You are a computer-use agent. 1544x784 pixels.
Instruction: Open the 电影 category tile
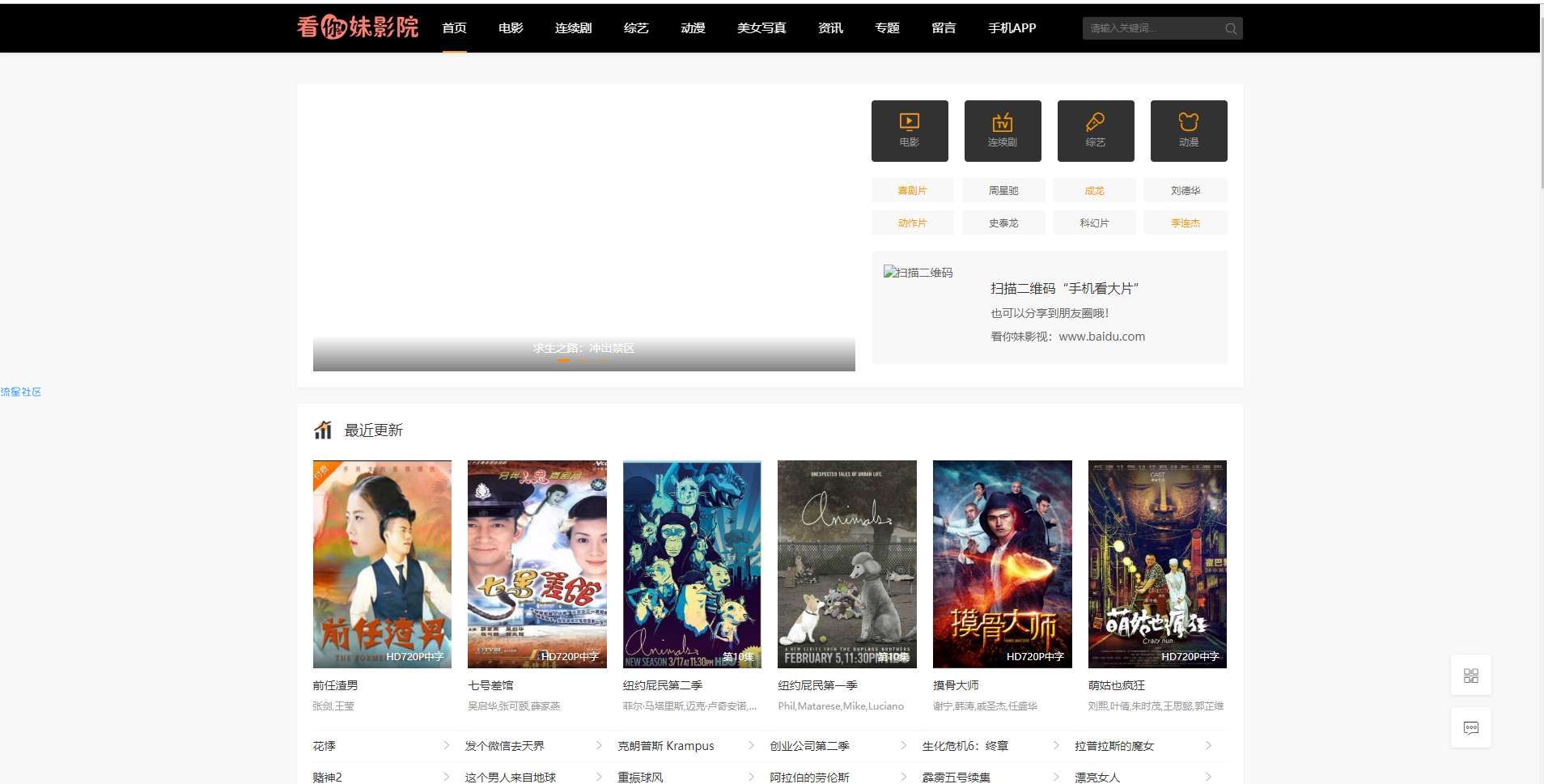tap(910, 131)
